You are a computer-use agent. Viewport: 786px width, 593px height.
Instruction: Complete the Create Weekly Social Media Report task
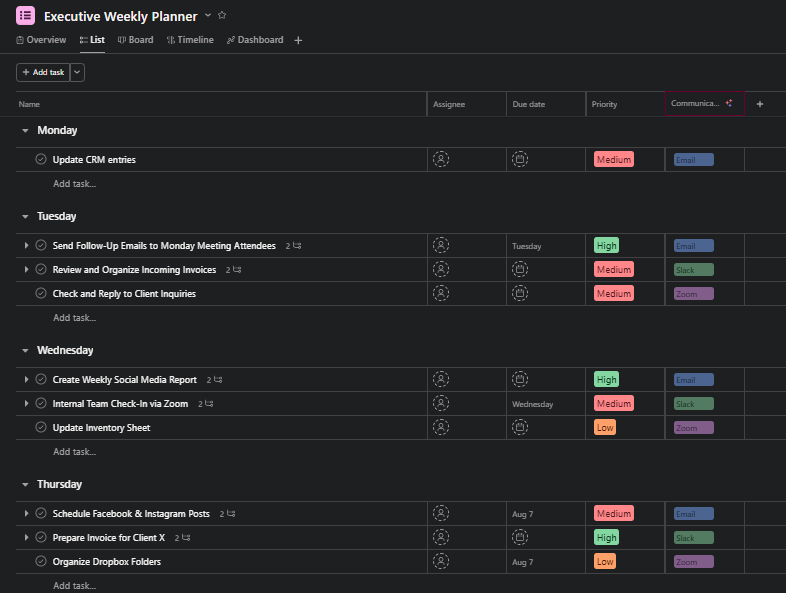pyautogui.click(x=41, y=380)
